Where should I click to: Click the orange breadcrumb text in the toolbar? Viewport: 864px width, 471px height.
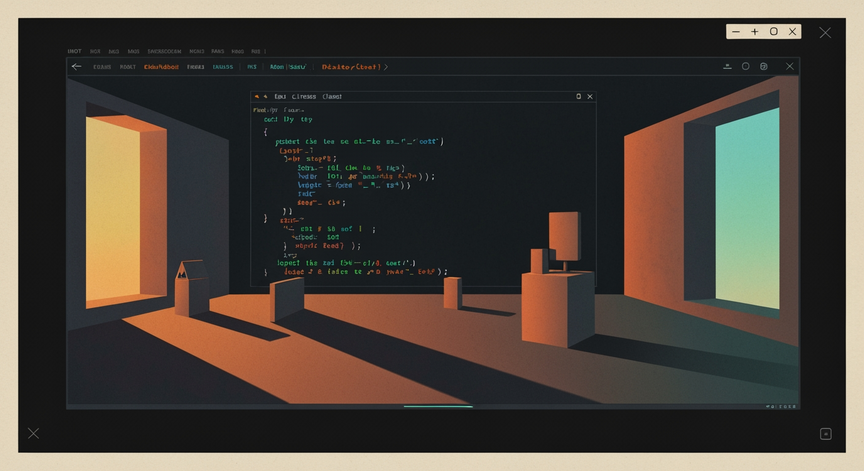point(352,67)
